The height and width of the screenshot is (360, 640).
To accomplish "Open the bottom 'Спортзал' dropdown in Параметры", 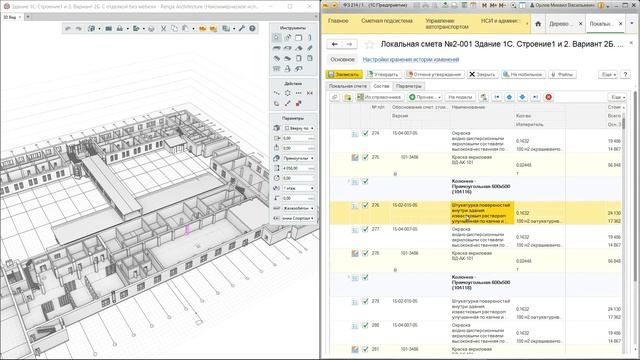I will 299,218.
